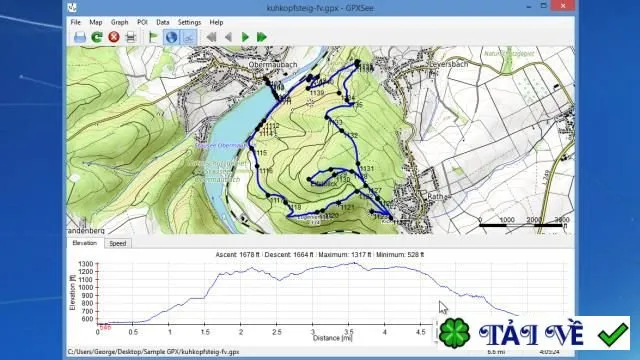Click the Rath town label on the map
Screen dimensions: 640x360
point(435,196)
